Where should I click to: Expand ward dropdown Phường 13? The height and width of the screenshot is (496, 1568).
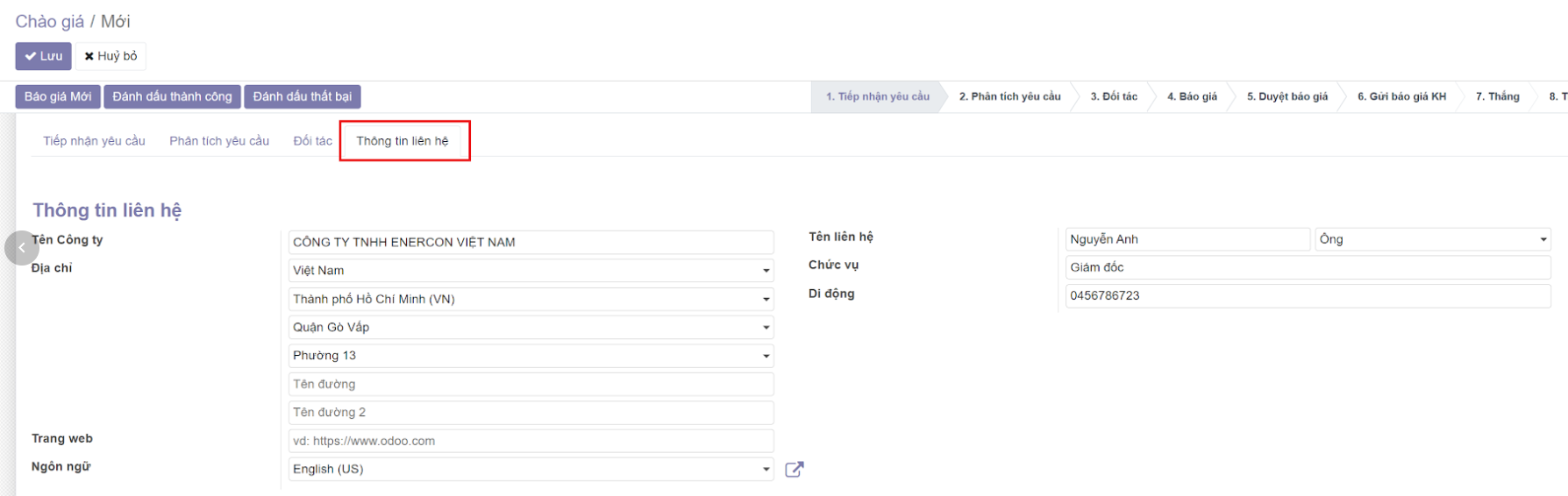[531, 356]
